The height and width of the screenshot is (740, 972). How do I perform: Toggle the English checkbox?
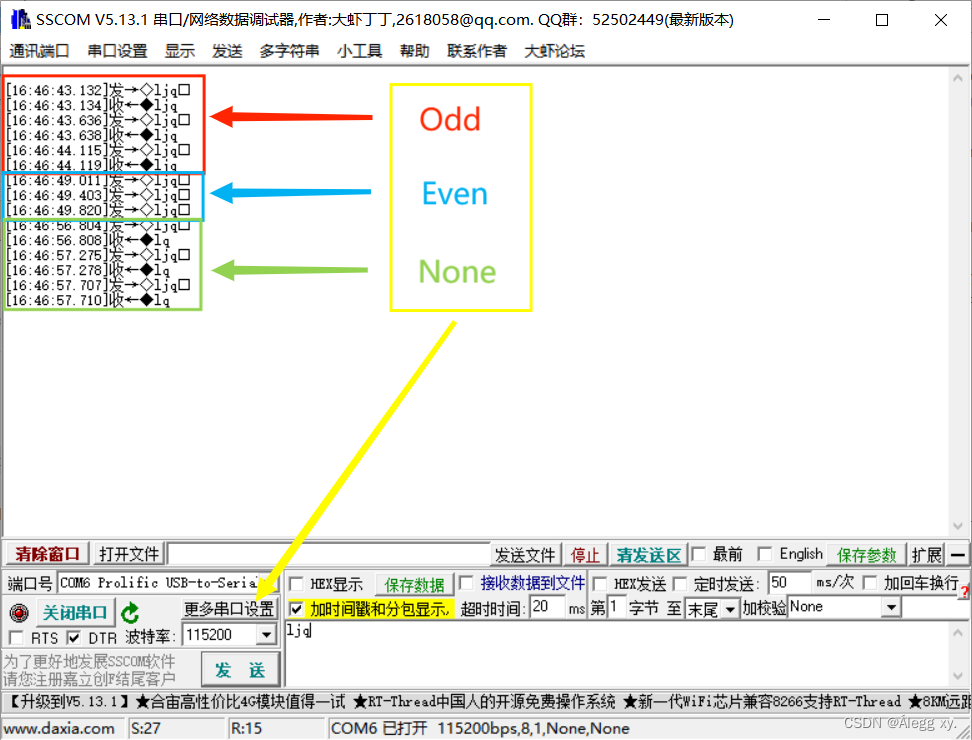pyautogui.click(x=765, y=553)
